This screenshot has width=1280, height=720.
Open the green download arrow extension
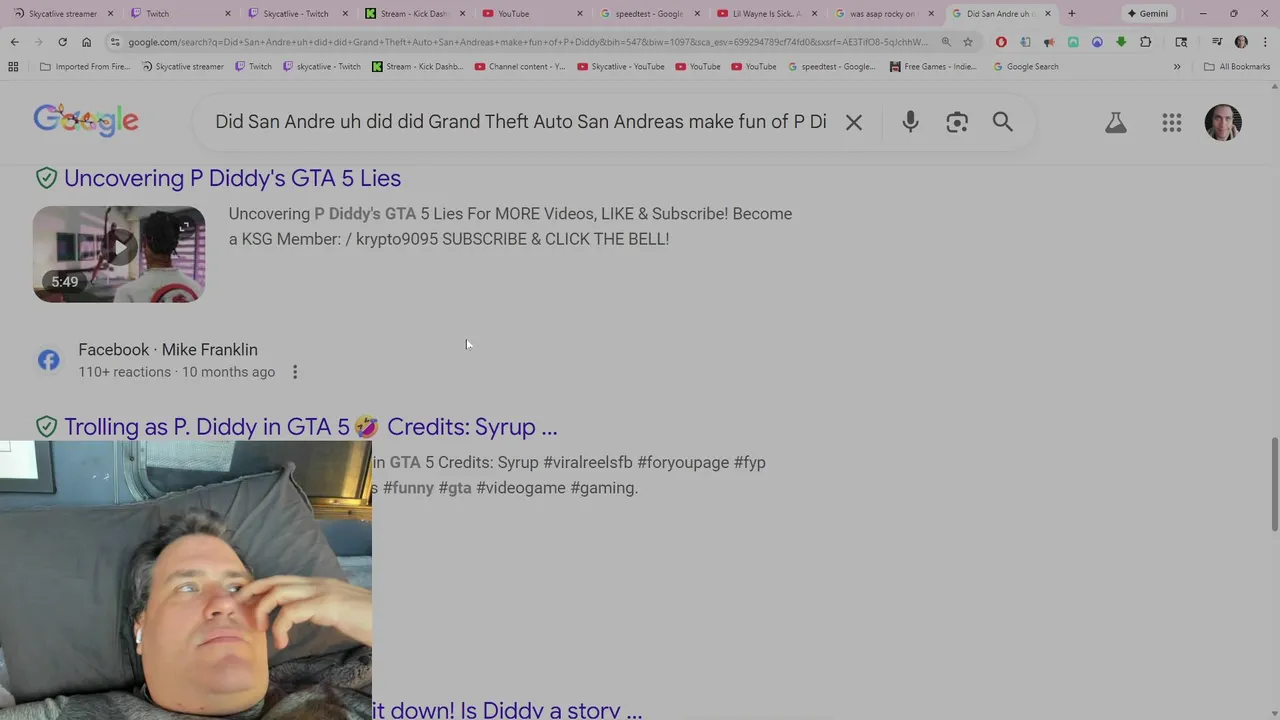point(1121,42)
